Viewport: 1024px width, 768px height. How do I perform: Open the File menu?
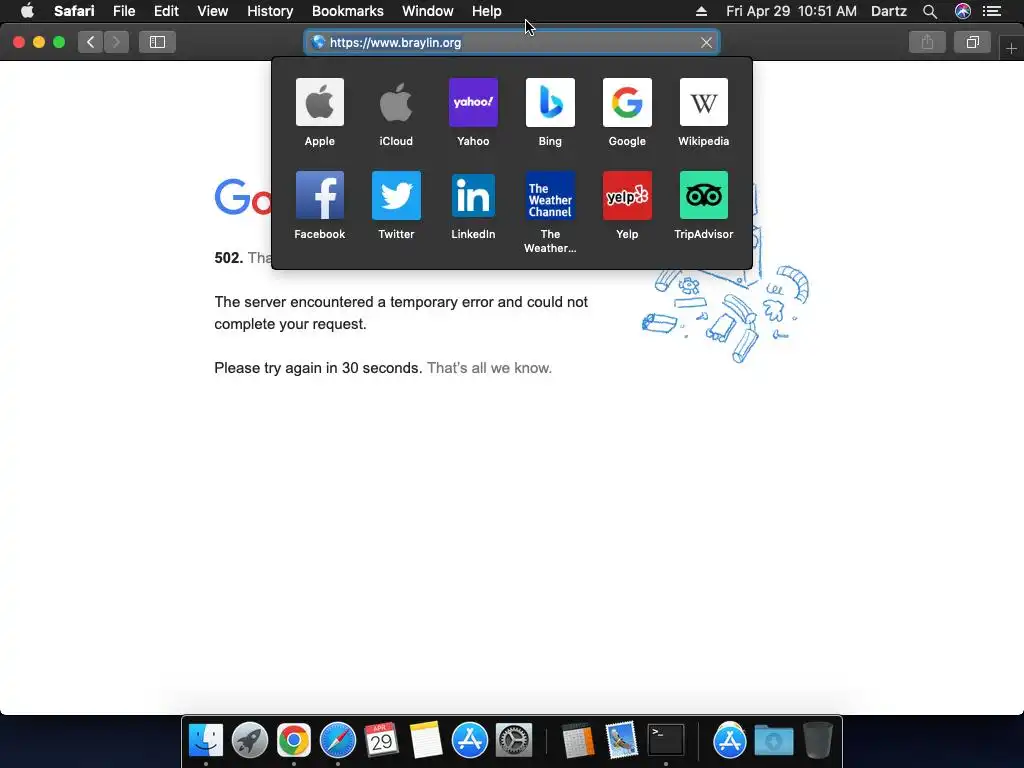124,11
